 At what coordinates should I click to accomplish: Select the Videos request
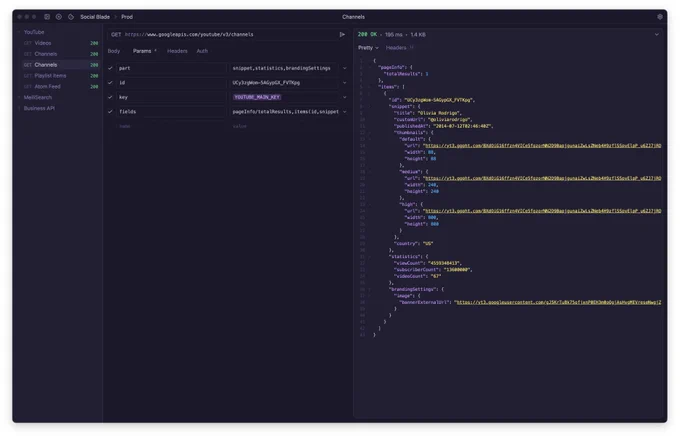60,43
